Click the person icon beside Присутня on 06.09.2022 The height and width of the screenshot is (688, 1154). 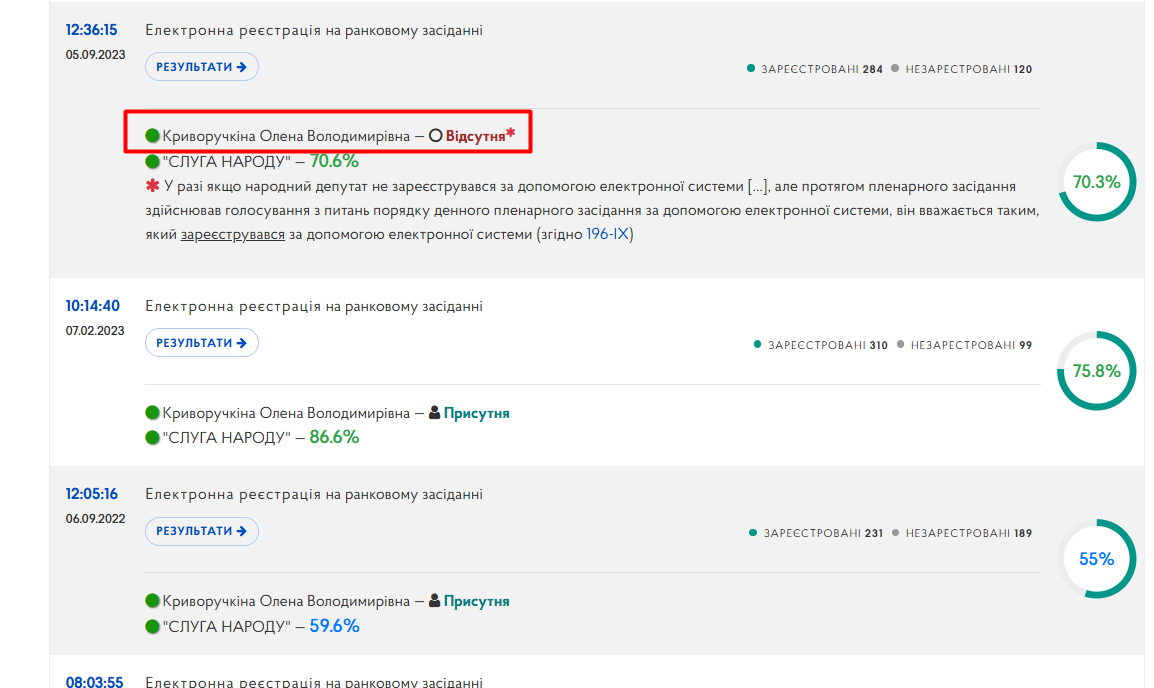(x=434, y=601)
